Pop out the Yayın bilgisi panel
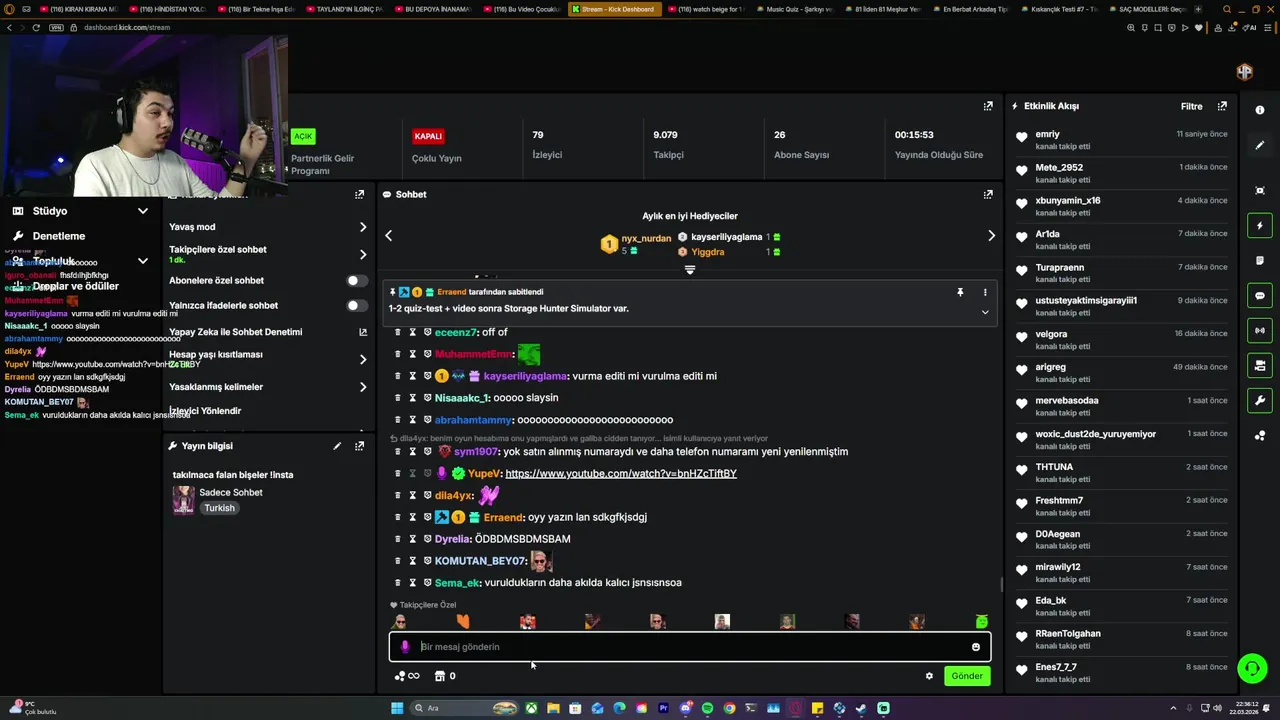The image size is (1280, 720). click(x=359, y=446)
